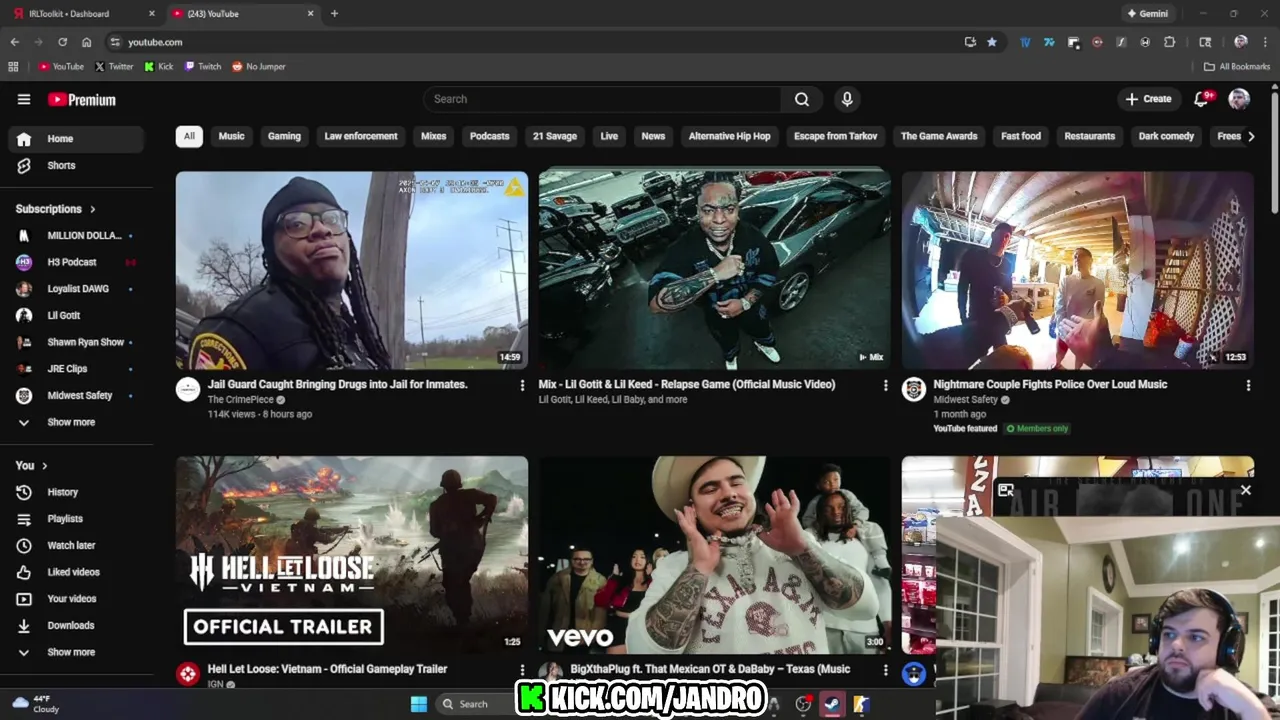
Task: Go to Shorts in the sidebar
Action: [x=76, y=165]
